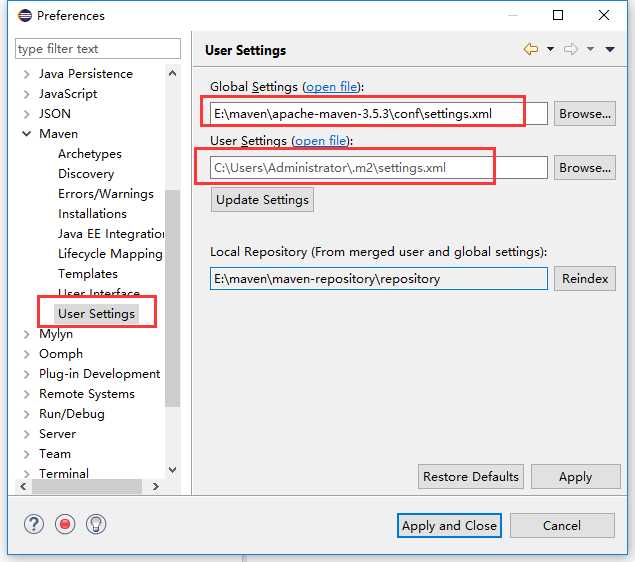The width and height of the screenshot is (635, 562).
Task: Click the lightbulb tips icon
Action: pos(96,524)
